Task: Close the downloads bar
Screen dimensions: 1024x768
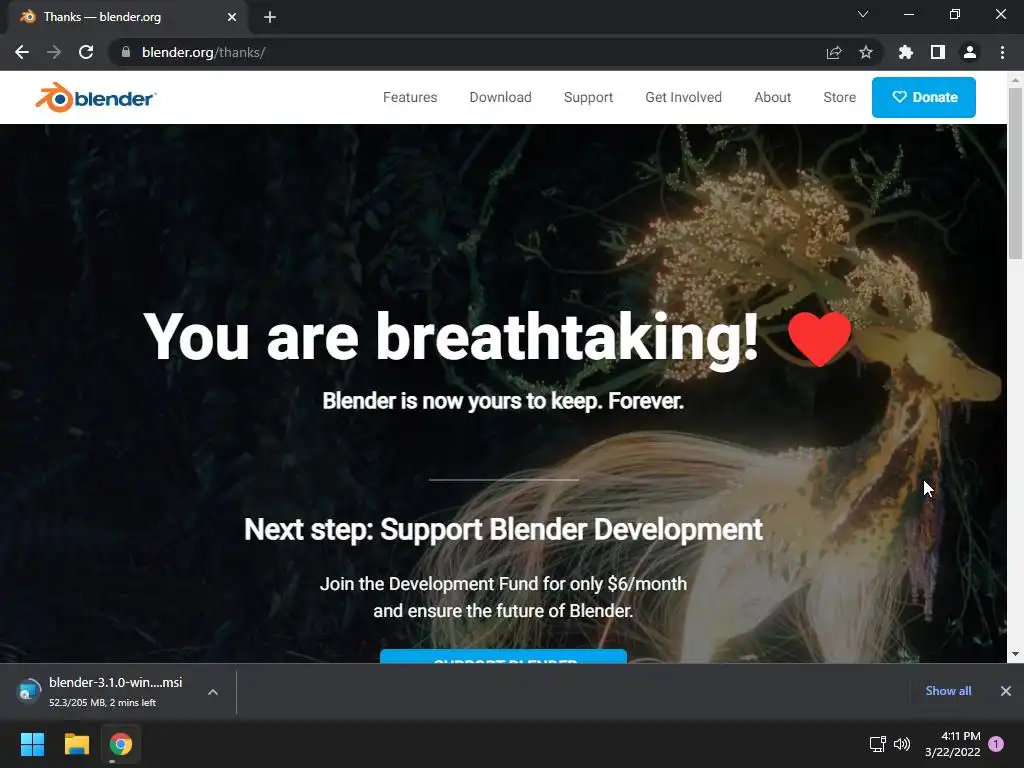Action: (1006, 691)
